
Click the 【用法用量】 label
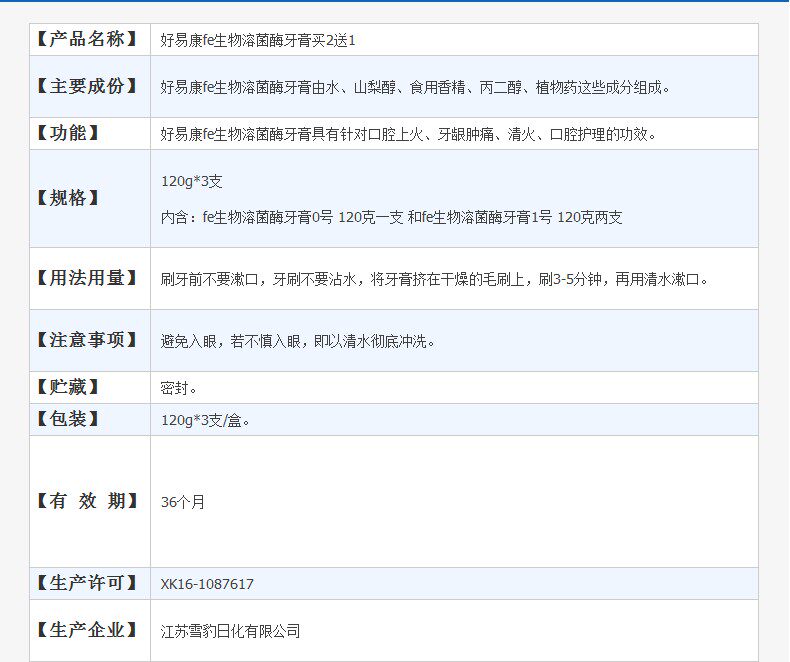point(87,278)
